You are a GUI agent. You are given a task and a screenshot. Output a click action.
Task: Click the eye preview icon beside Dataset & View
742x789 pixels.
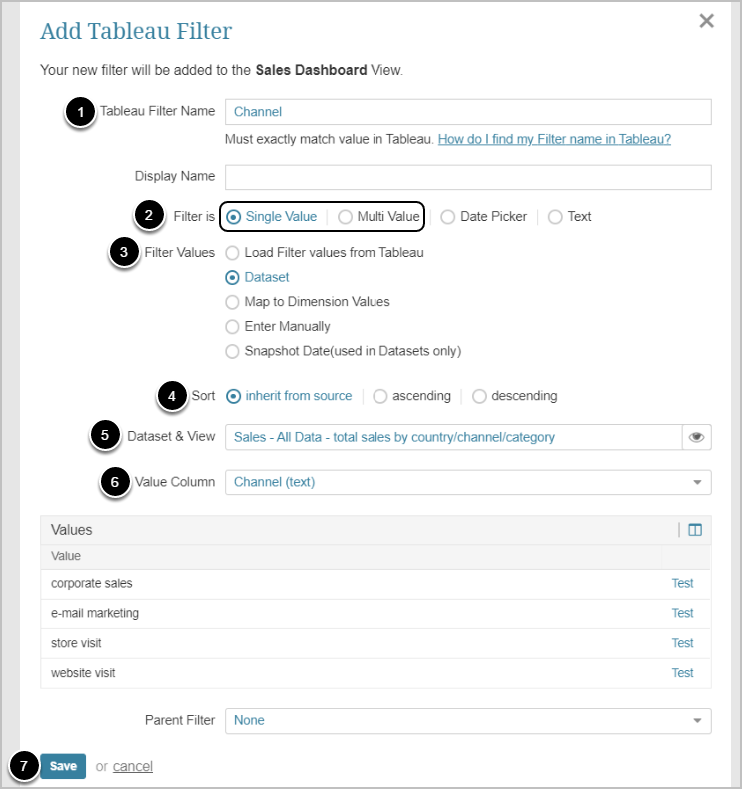coord(696,437)
